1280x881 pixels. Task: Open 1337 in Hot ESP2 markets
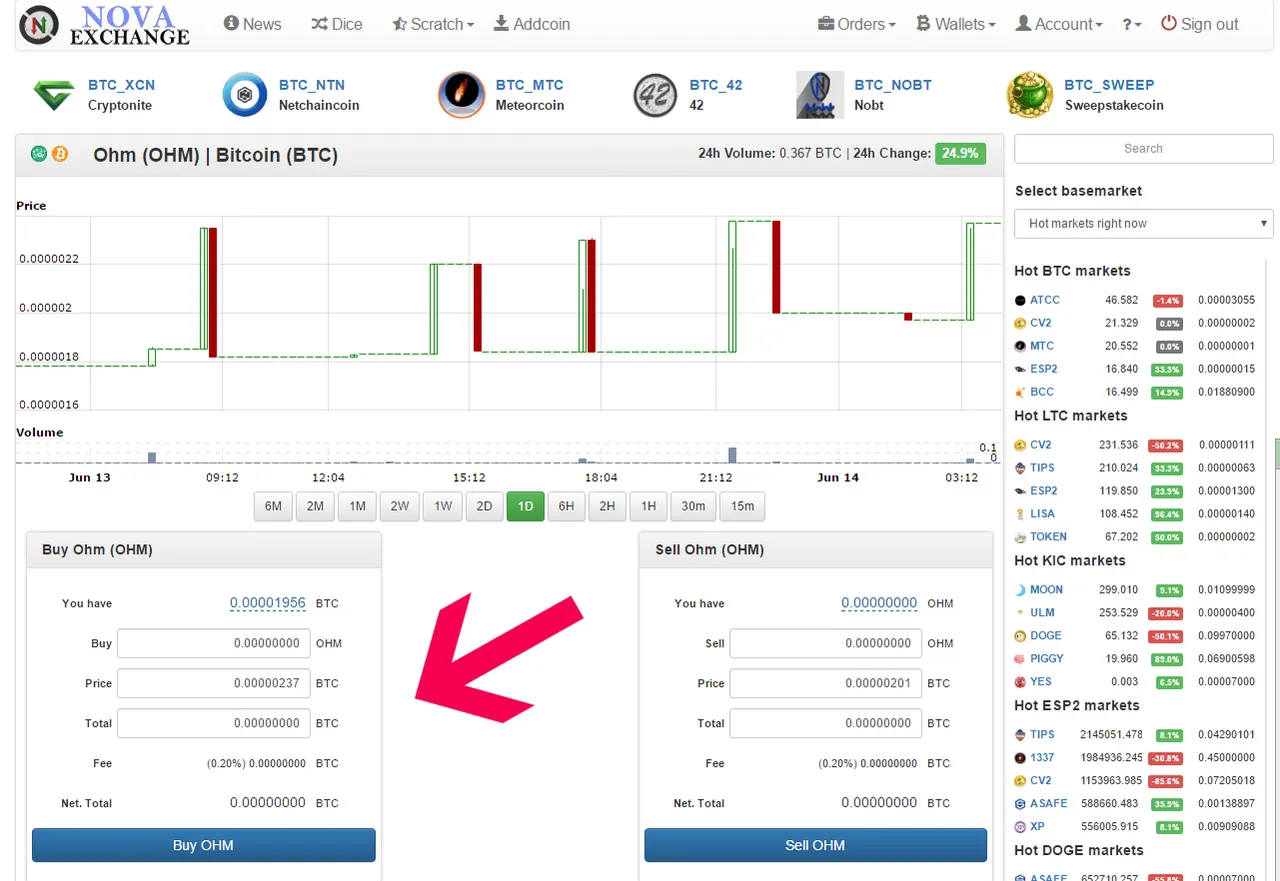coord(1042,758)
